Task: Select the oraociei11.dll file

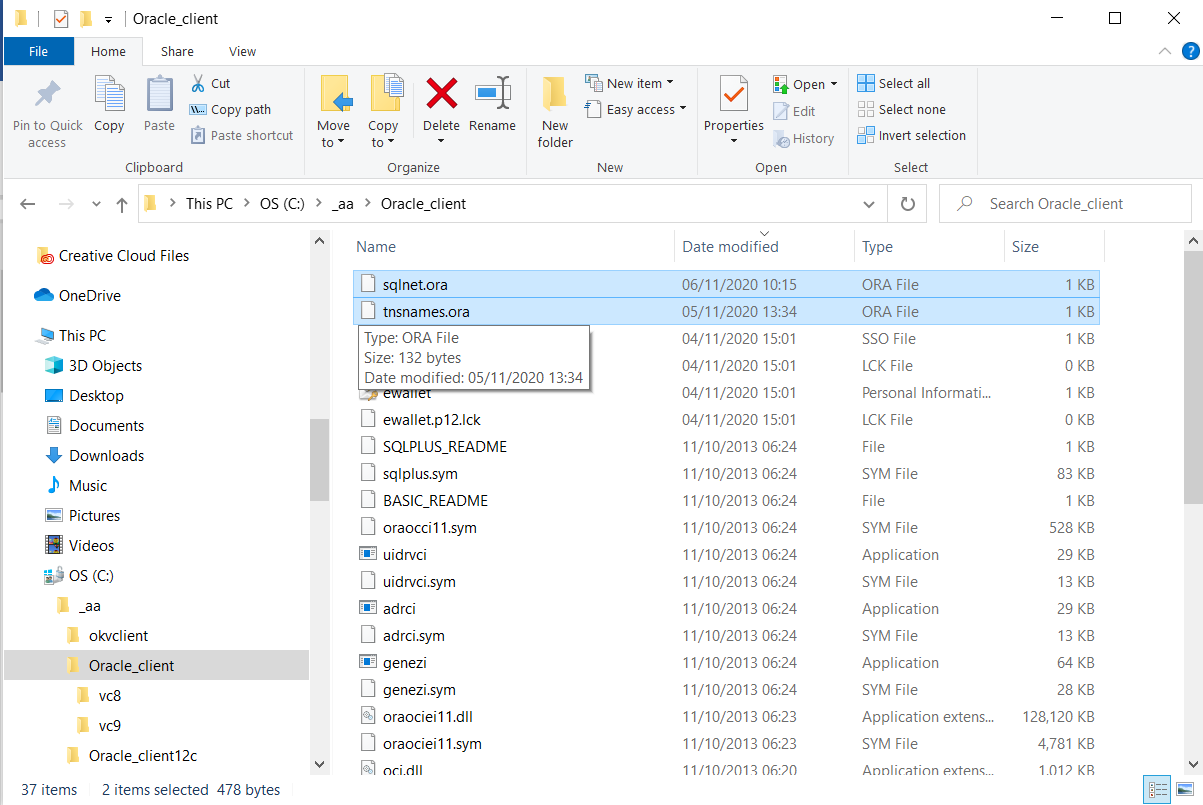Action: [727, 717]
